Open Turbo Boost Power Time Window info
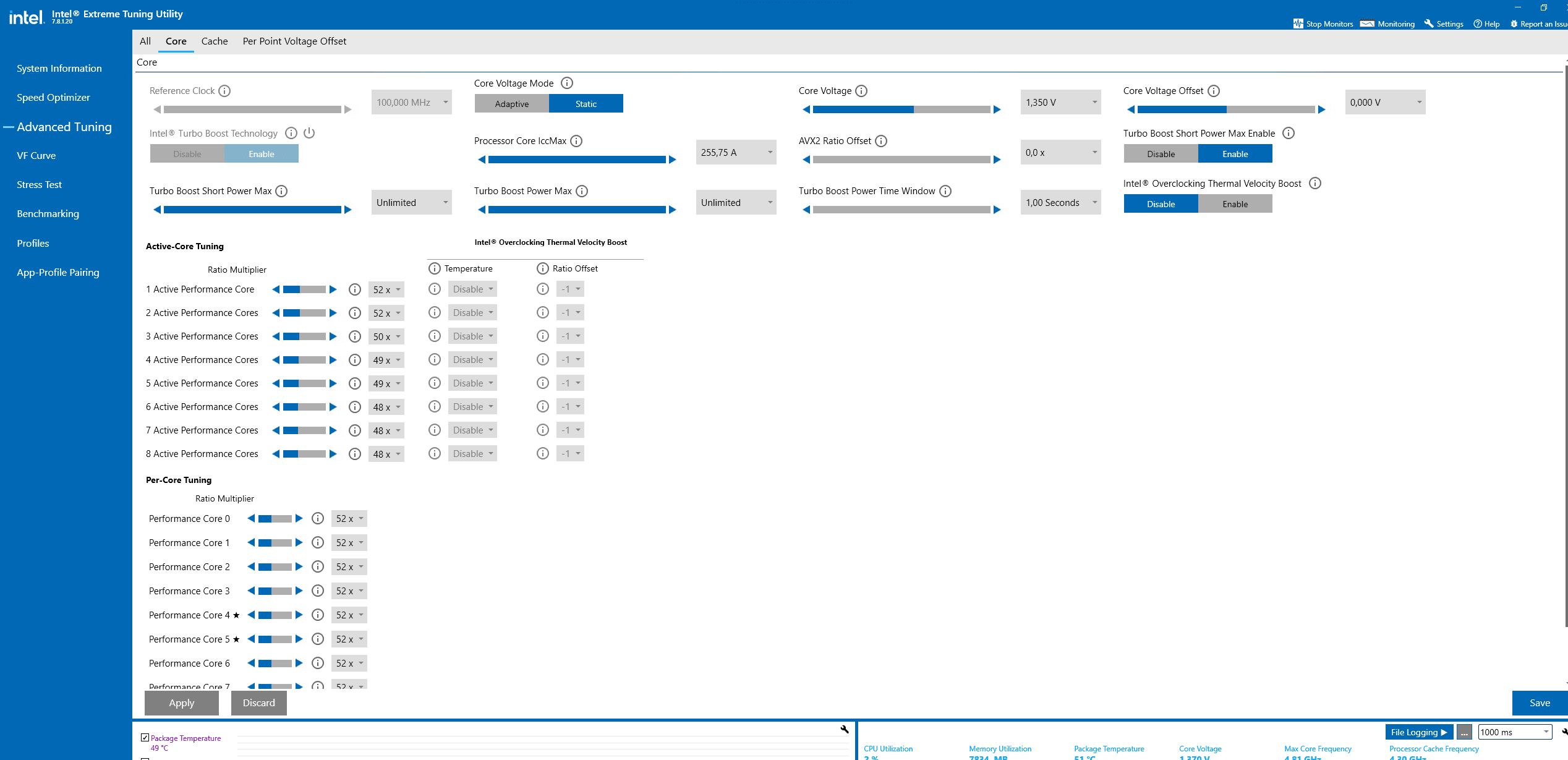This screenshot has width=1568, height=760. click(x=945, y=191)
